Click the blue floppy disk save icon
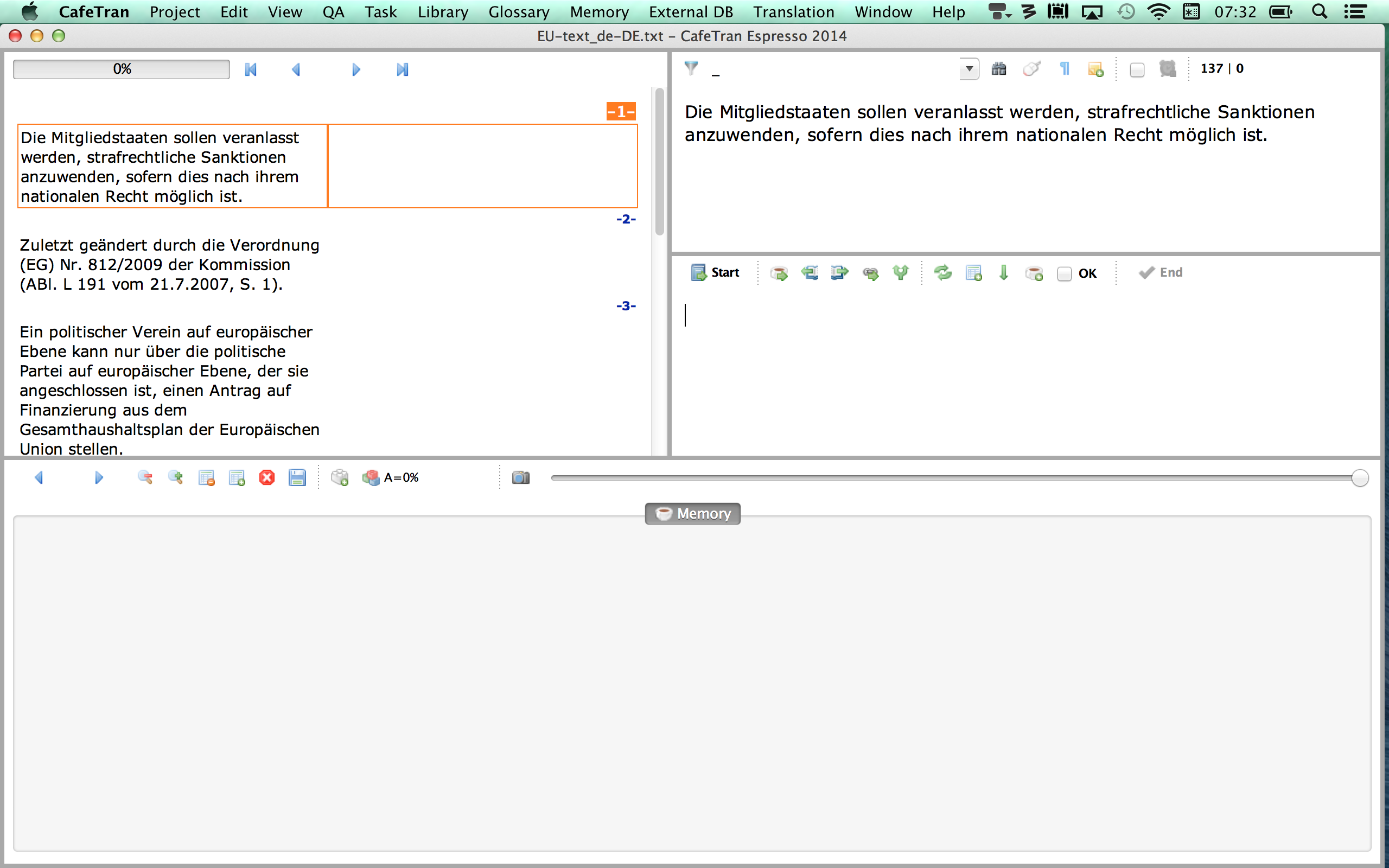The image size is (1389, 868). click(297, 477)
